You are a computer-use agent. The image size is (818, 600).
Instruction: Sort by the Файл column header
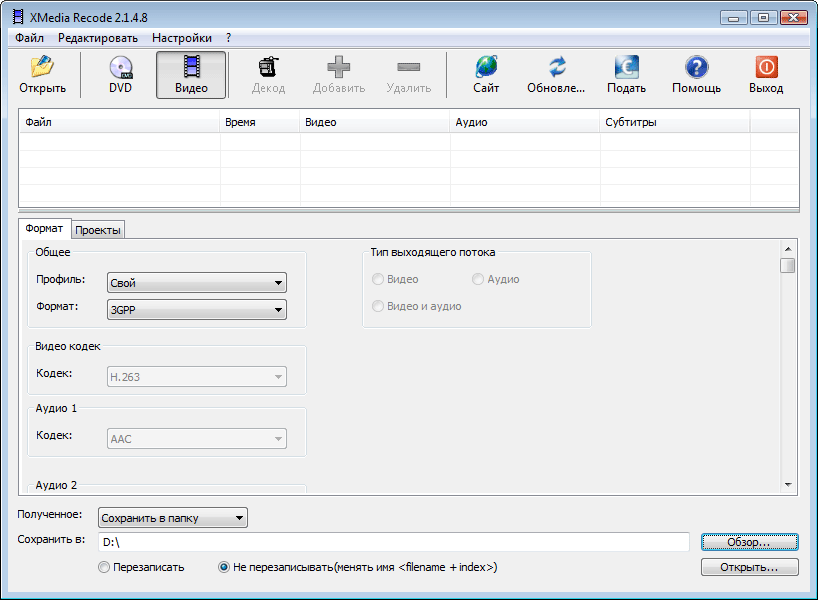point(119,122)
